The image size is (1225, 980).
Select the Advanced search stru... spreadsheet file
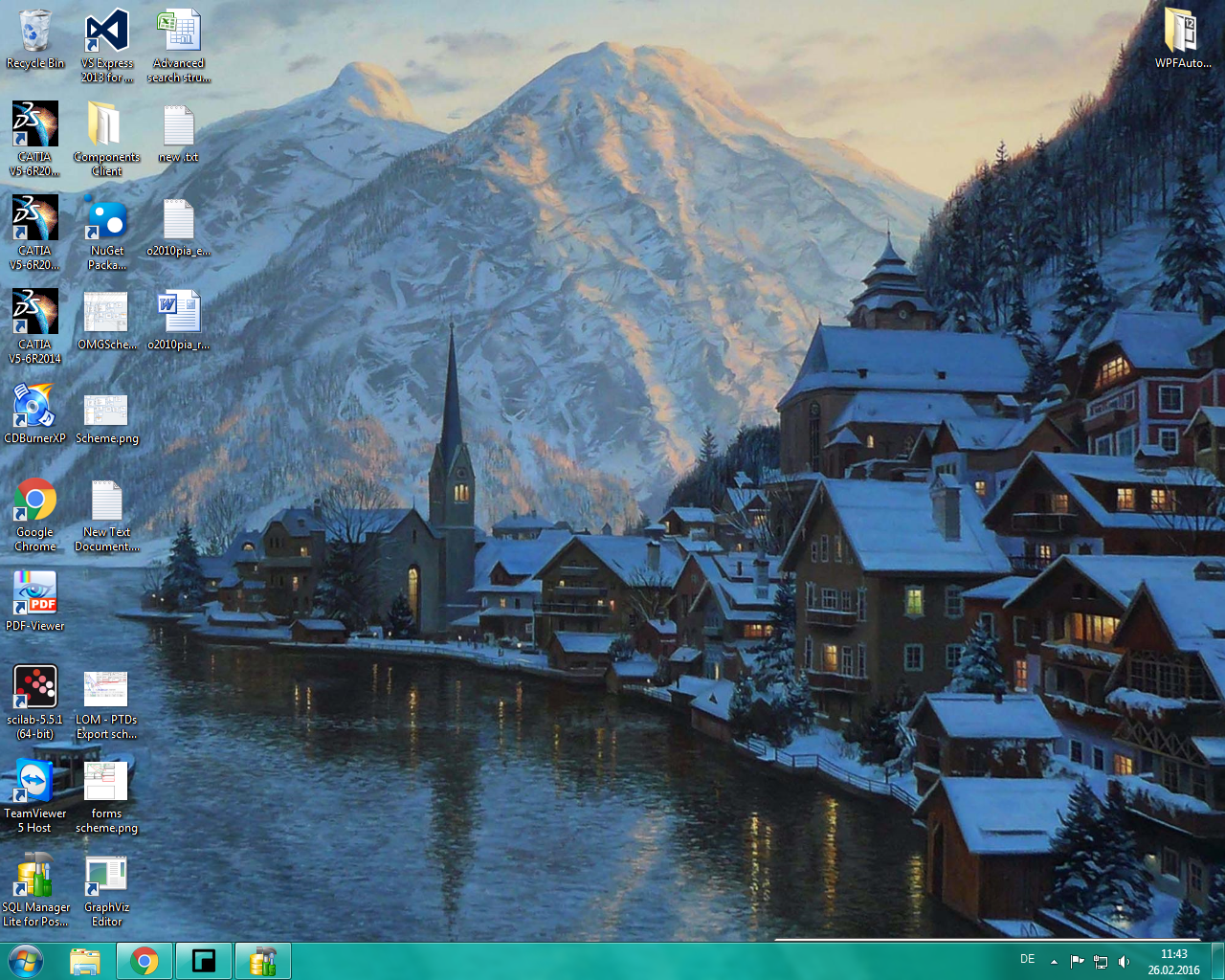[179, 45]
